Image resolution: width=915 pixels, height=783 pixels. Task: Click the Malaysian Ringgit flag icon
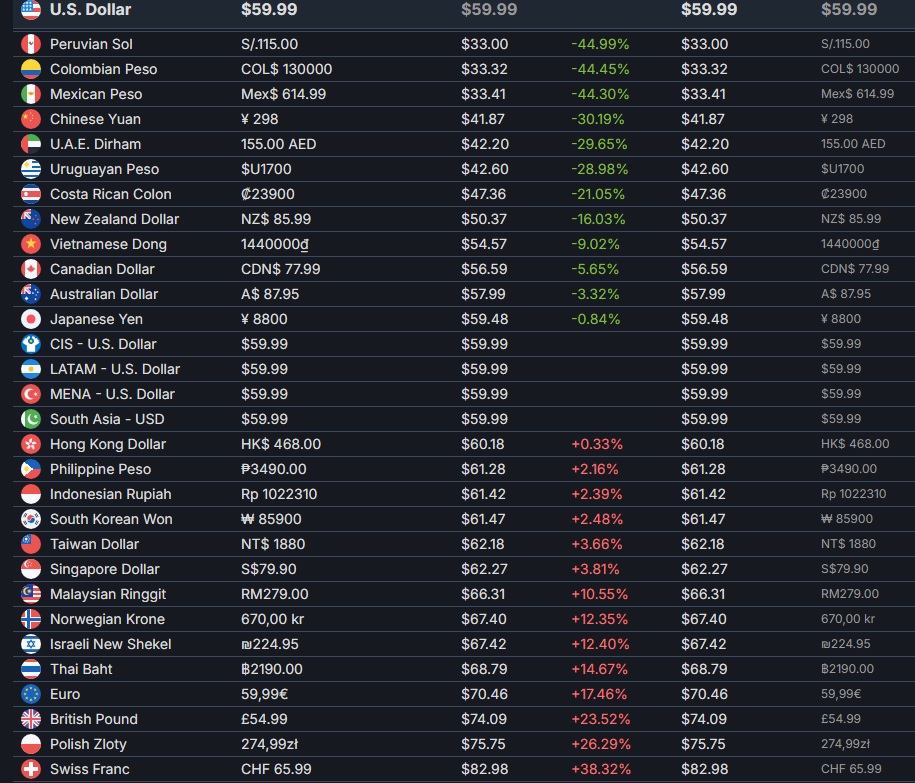[31, 594]
